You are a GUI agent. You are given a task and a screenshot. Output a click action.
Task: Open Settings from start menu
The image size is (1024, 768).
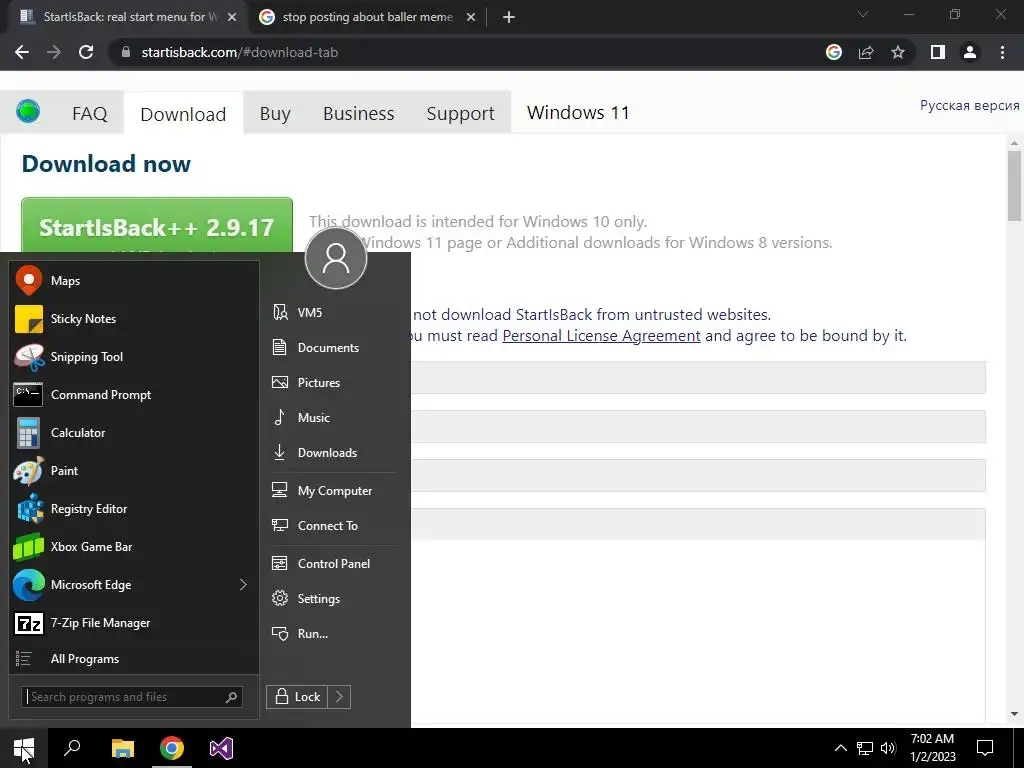tap(333, 598)
